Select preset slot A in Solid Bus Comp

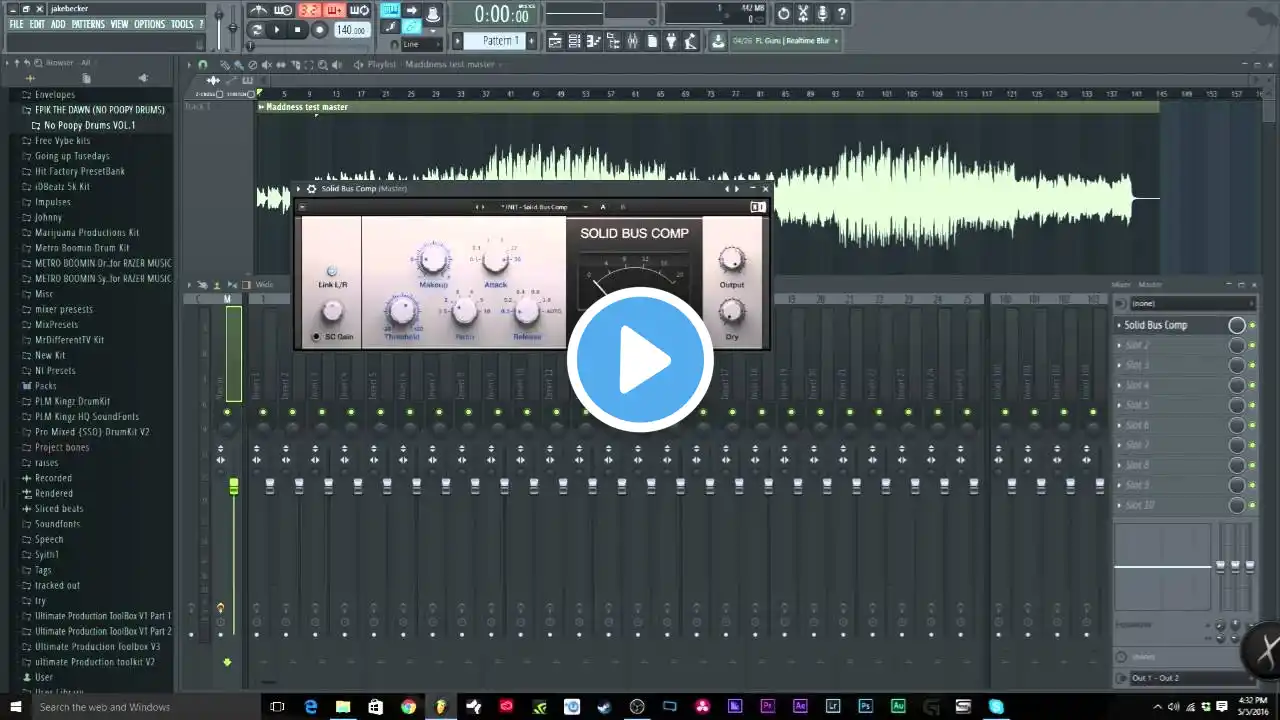tap(603, 207)
